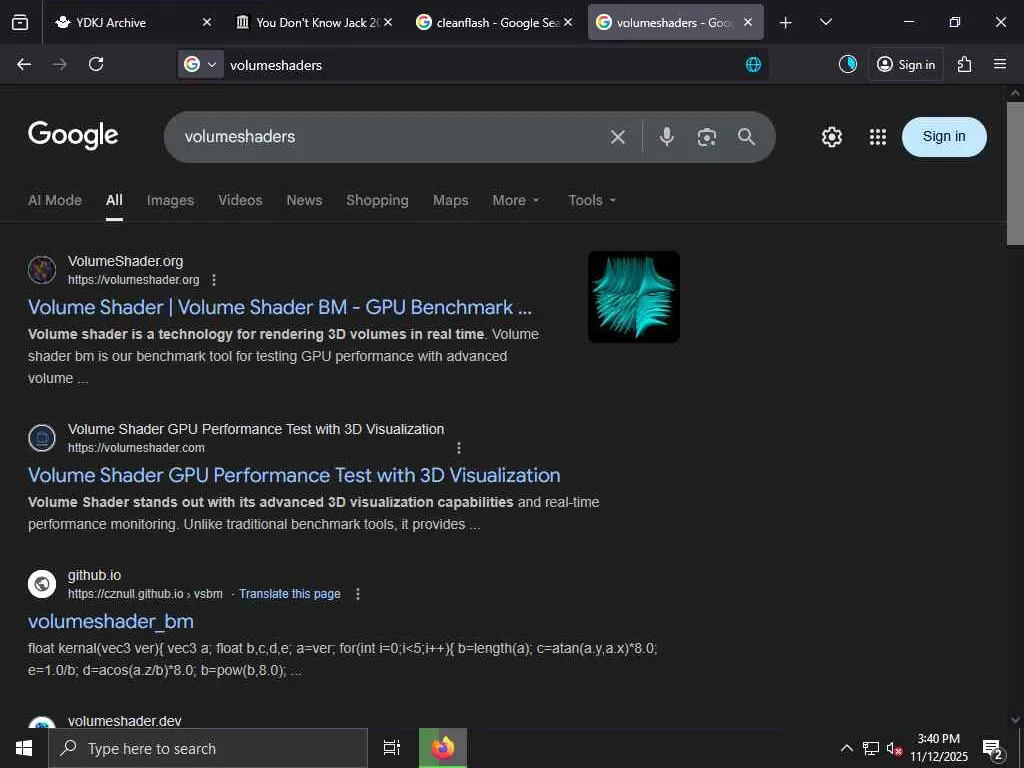Open more options for the VolumeShader.org result

pyautogui.click(x=214, y=280)
